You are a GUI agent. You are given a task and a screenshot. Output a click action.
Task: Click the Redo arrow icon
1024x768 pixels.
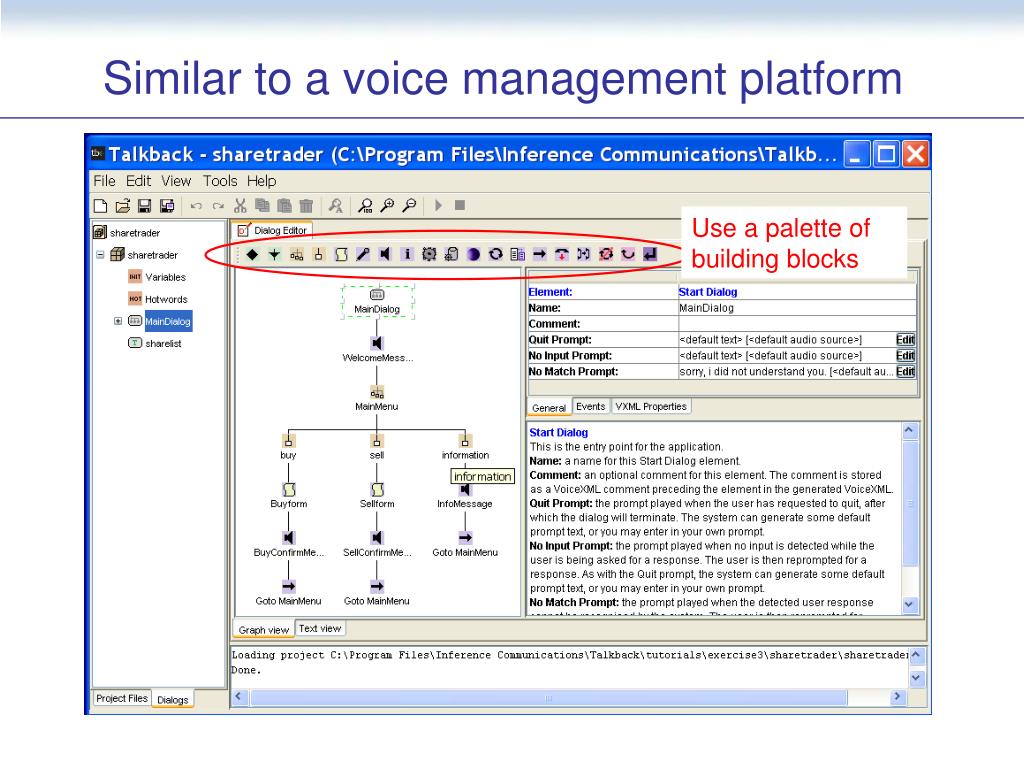coord(218,206)
